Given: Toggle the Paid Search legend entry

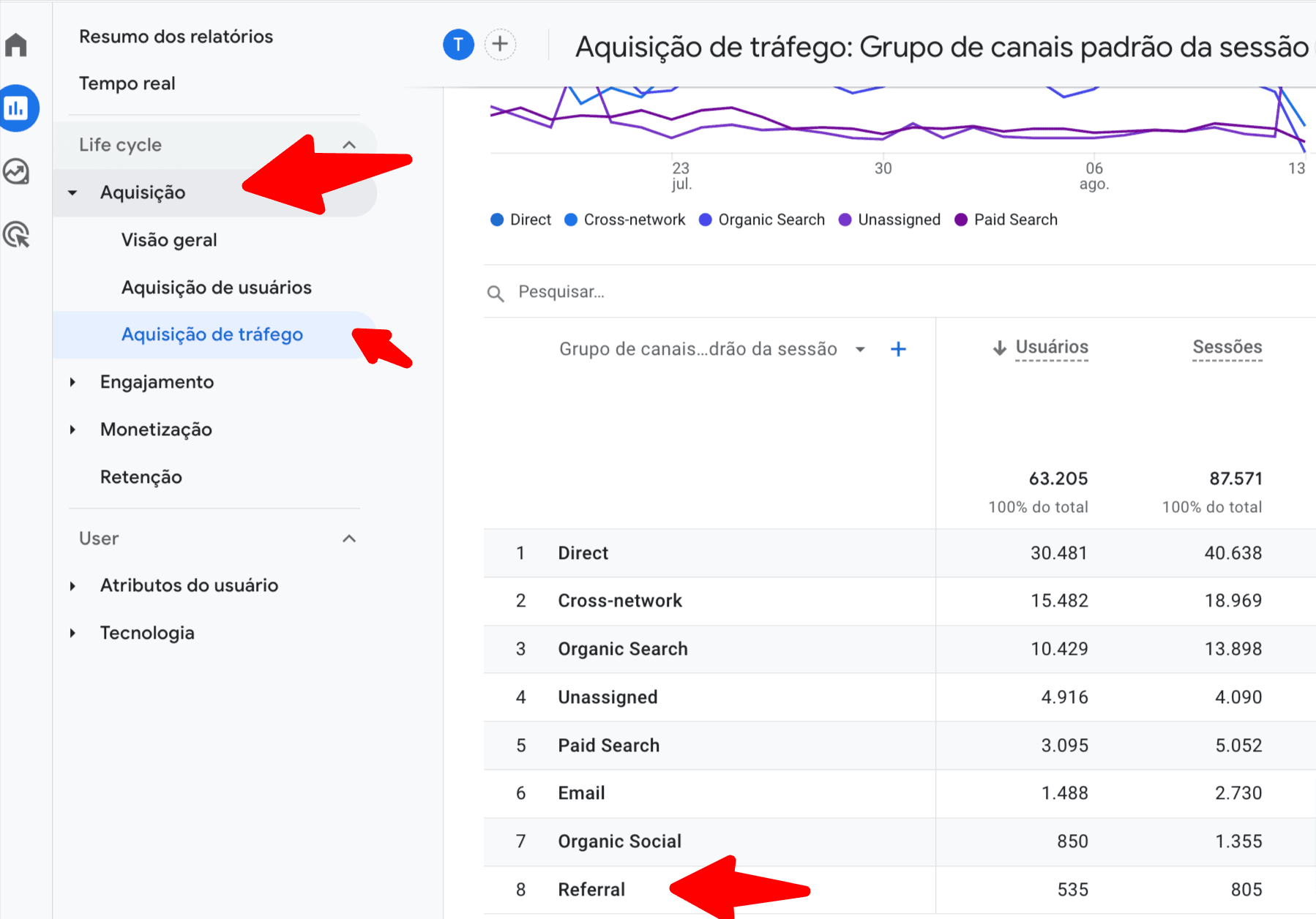Looking at the screenshot, I should click(x=1006, y=220).
